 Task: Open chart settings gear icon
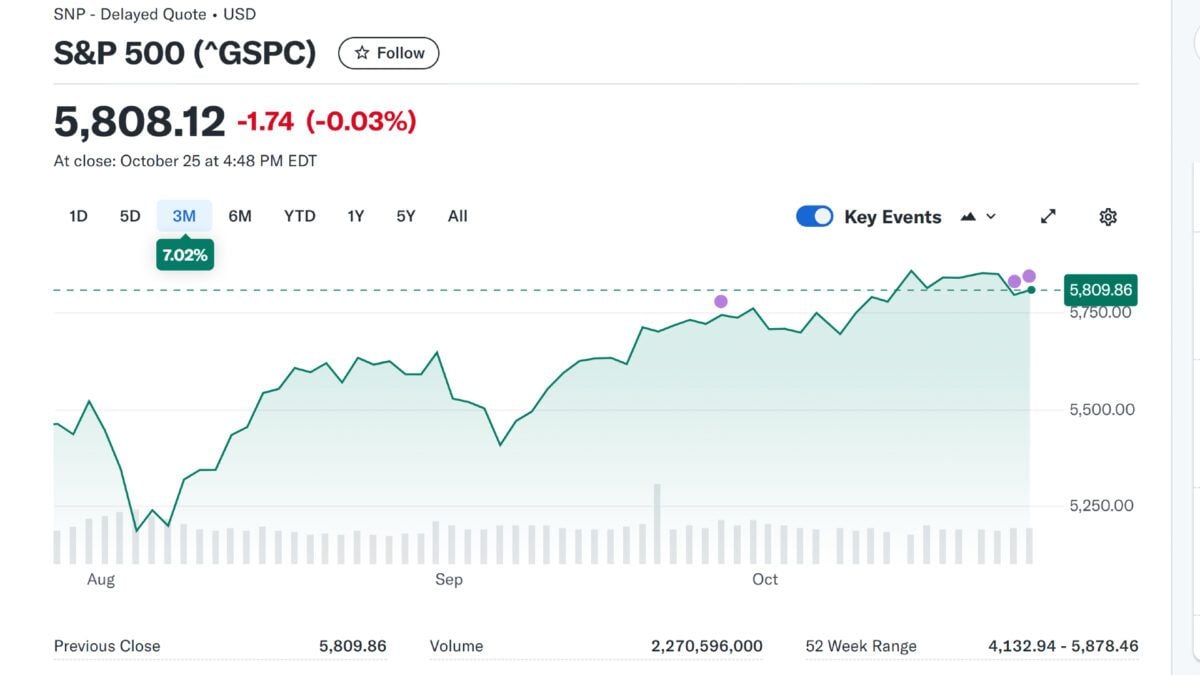pyautogui.click(x=1107, y=217)
